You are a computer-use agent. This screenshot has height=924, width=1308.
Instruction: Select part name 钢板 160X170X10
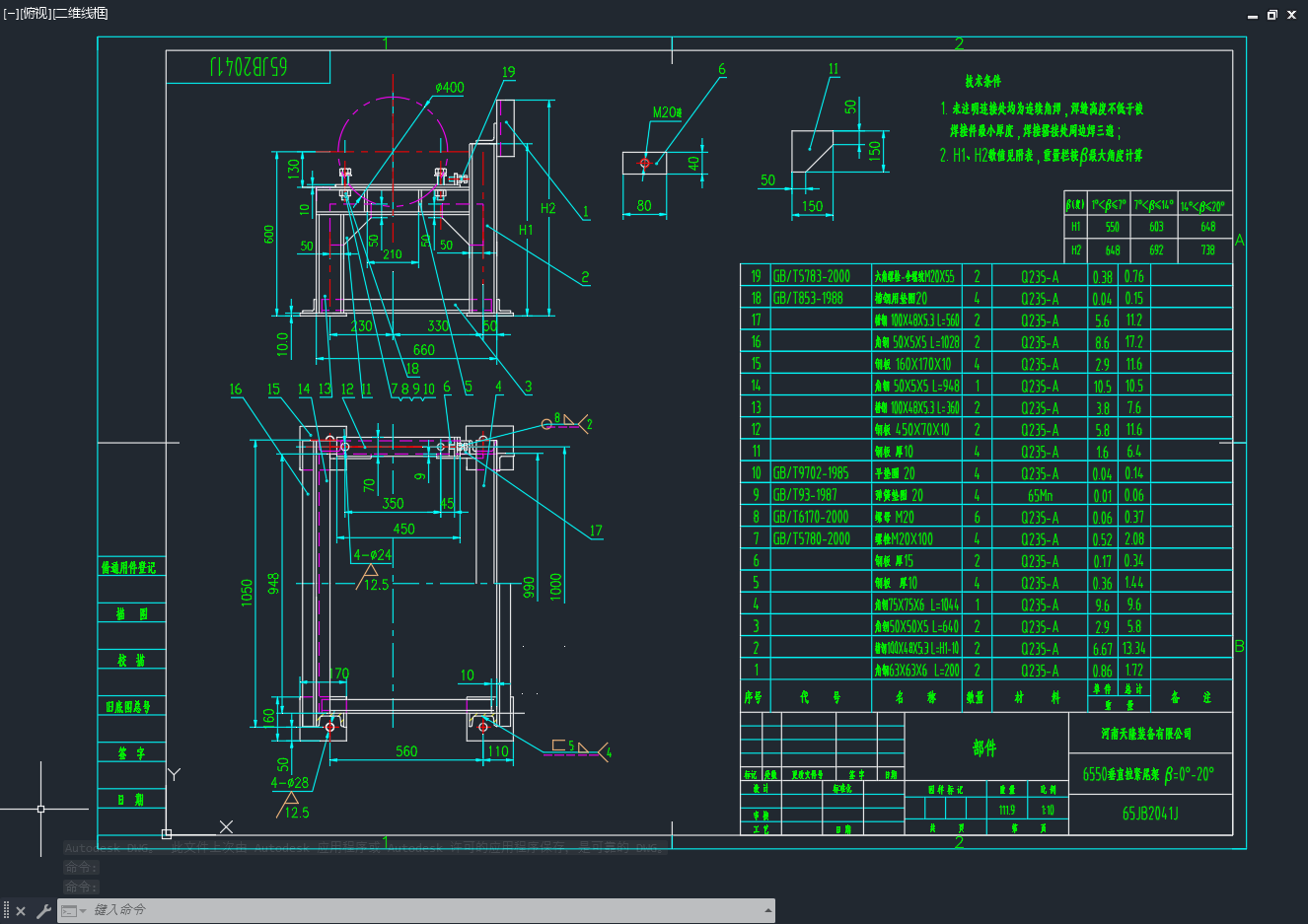click(x=913, y=364)
